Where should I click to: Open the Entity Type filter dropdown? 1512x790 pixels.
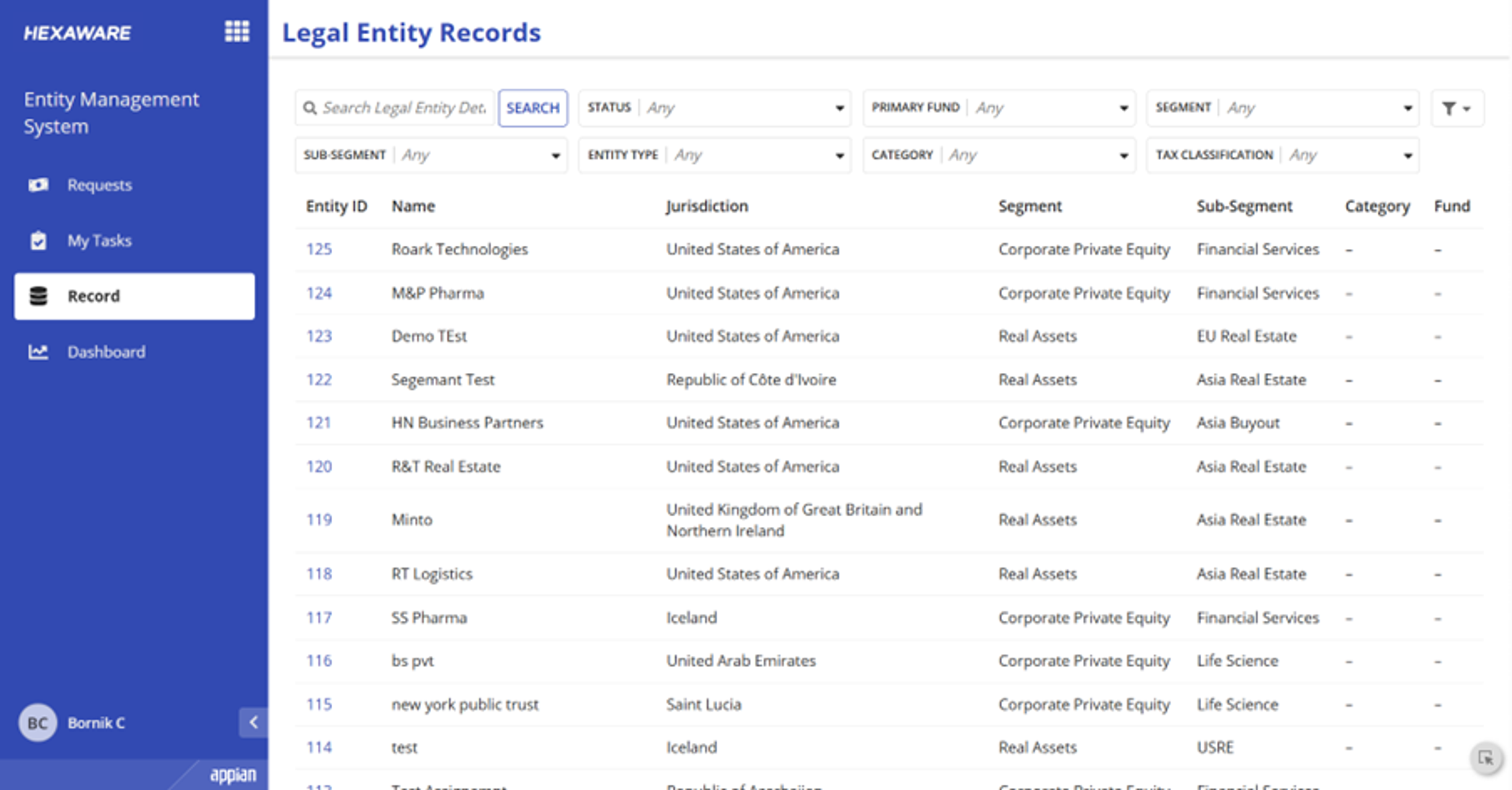pyautogui.click(x=714, y=155)
